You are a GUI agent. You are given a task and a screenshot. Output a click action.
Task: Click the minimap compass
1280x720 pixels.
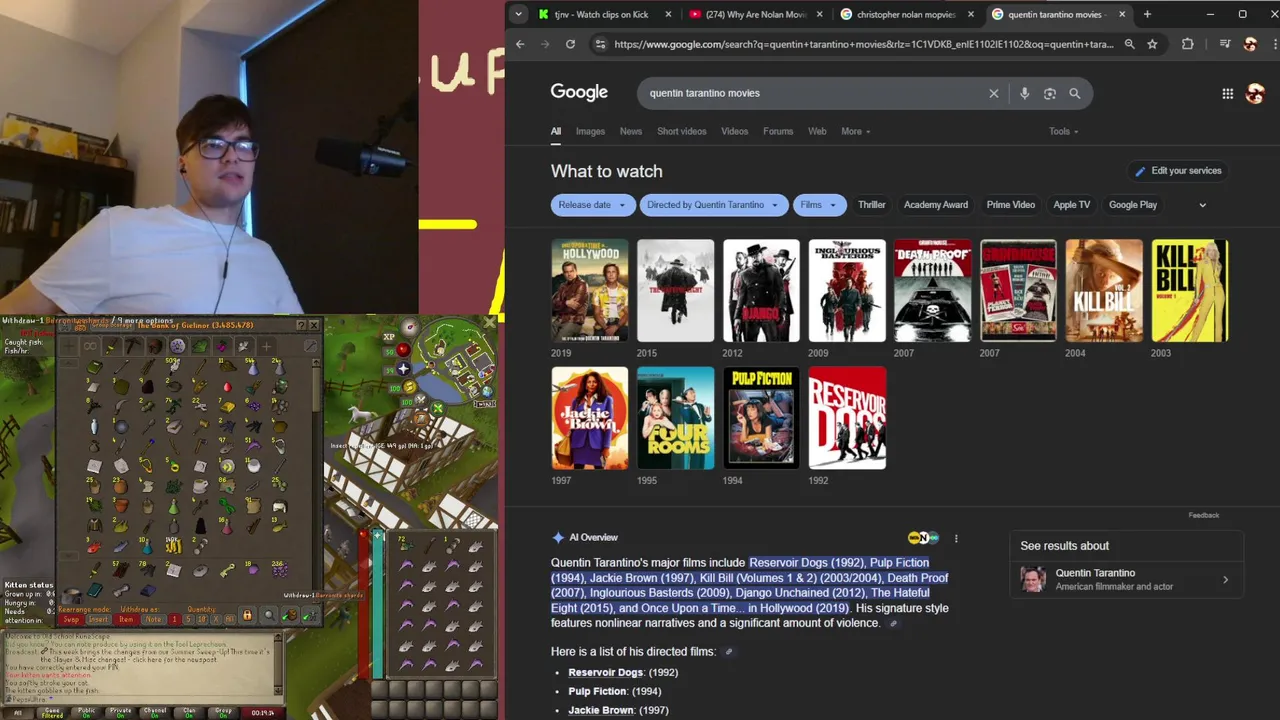410,327
